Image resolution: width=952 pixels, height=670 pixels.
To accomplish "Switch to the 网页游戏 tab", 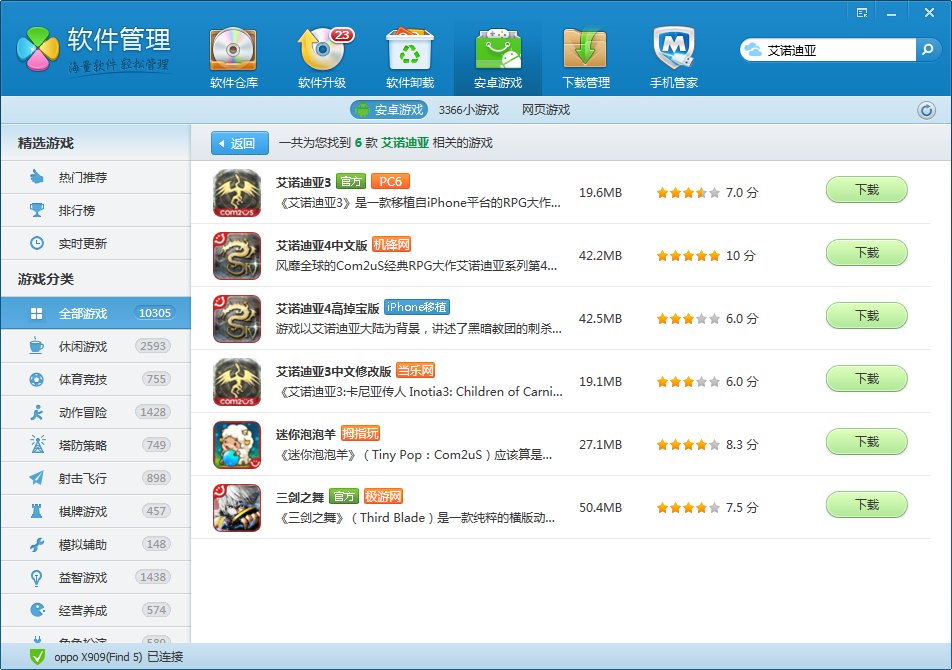I will coord(545,110).
